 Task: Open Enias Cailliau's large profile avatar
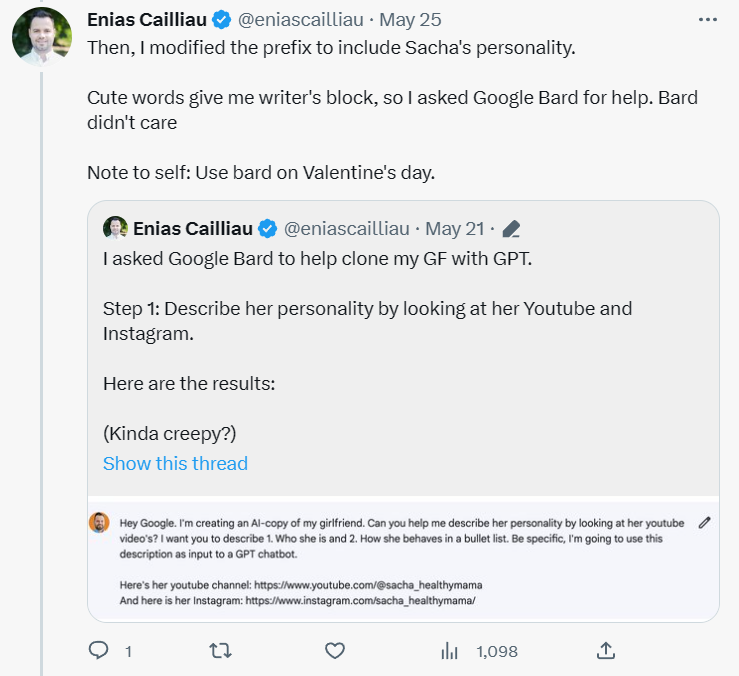pyautogui.click(x=41, y=36)
